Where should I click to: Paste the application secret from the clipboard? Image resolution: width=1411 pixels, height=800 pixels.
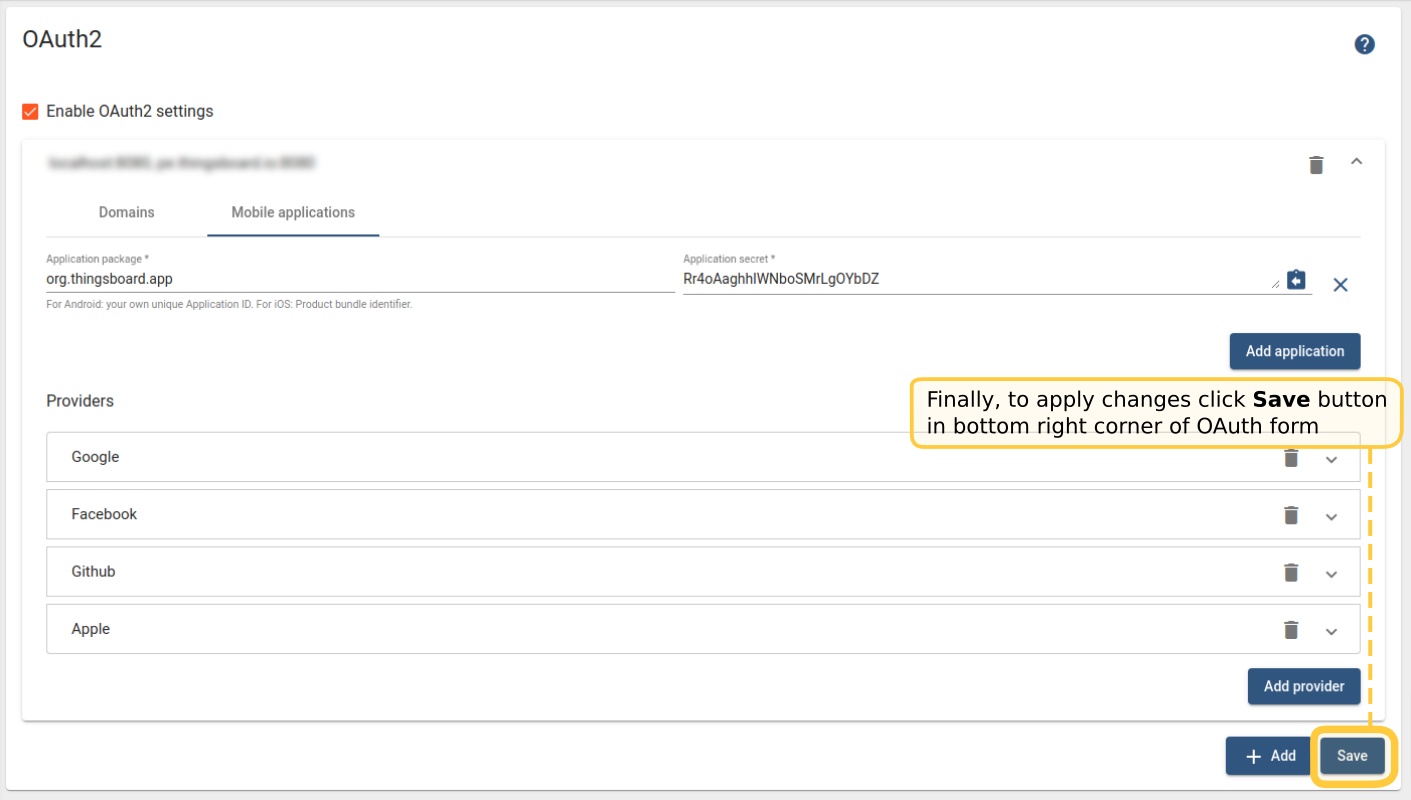(x=1296, y=280)
